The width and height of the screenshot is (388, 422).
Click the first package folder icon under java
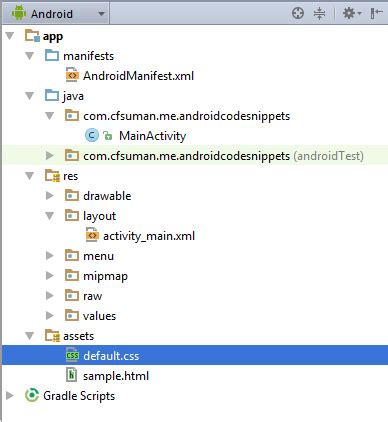(72, 115)
